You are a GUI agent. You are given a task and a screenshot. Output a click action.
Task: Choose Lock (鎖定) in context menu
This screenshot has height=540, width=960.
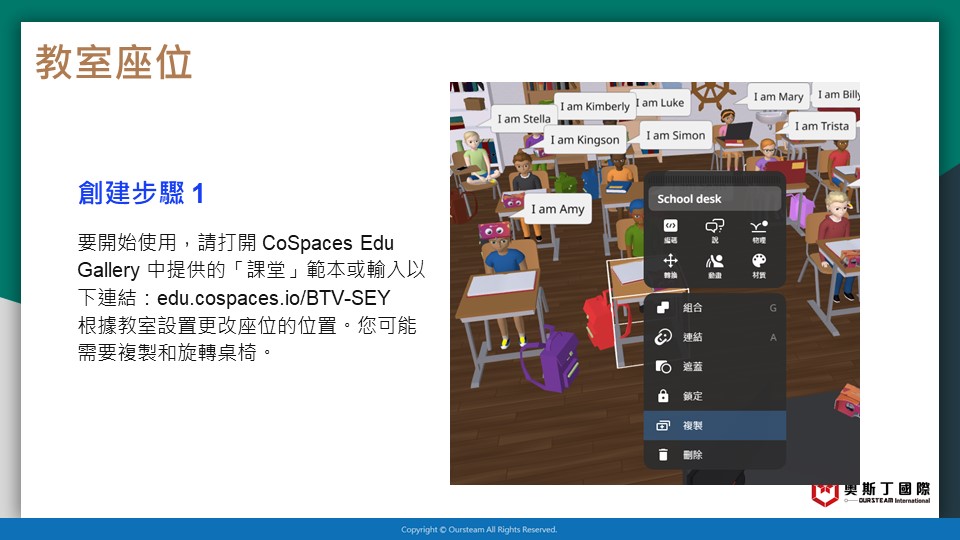pyautogui.click(x=714, y=396)
